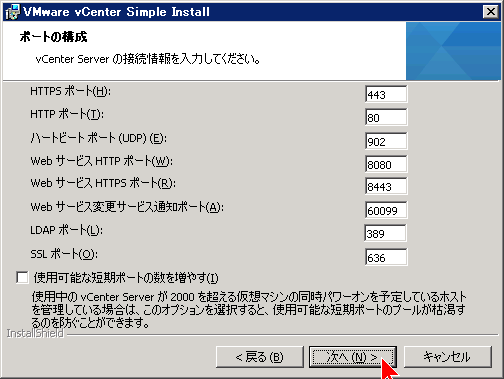Image resolution: width=504 pixels, height=379 pixels.
Task: Click the SSL ポート field showing 636
Action: [386, 257]
